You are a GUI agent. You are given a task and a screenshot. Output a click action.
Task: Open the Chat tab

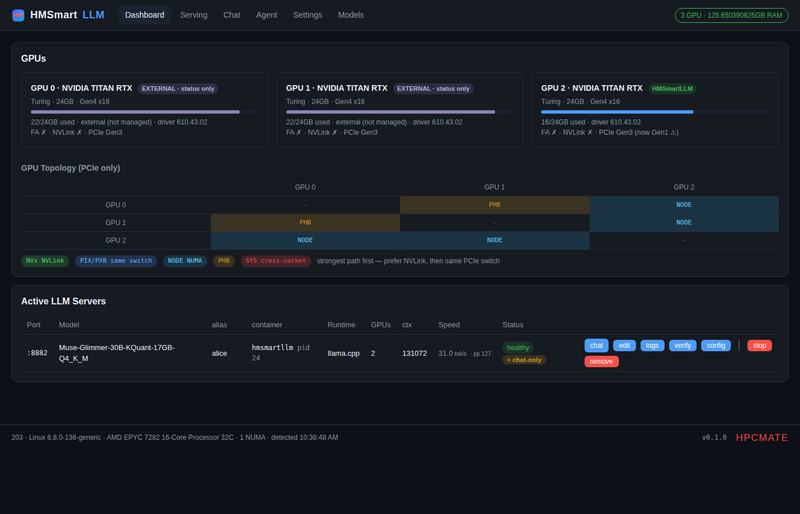(232, 15)
